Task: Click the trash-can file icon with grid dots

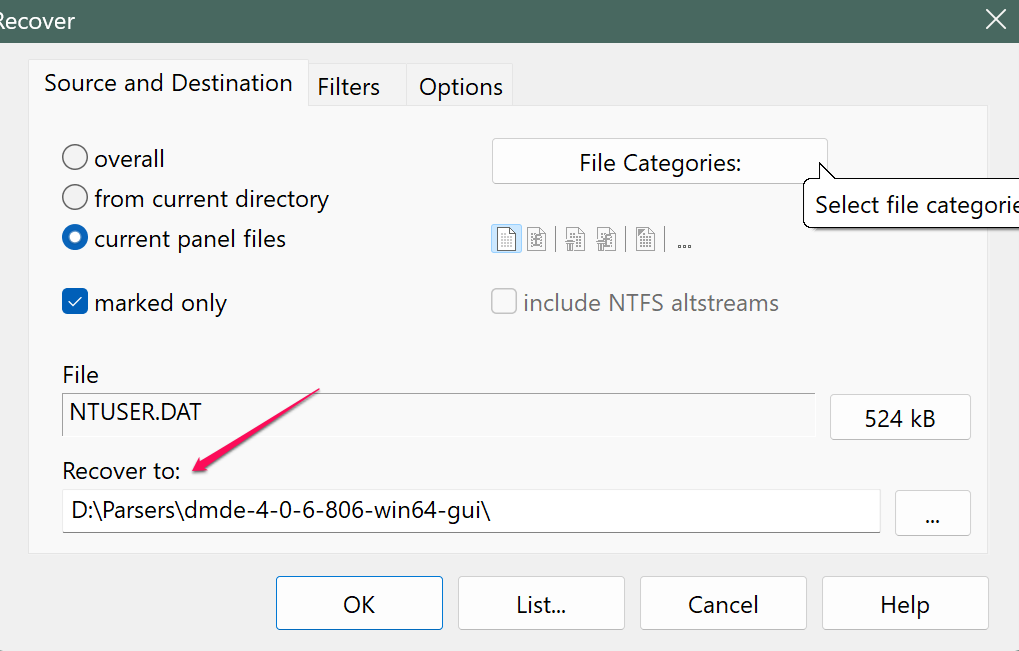Action: 575,240
